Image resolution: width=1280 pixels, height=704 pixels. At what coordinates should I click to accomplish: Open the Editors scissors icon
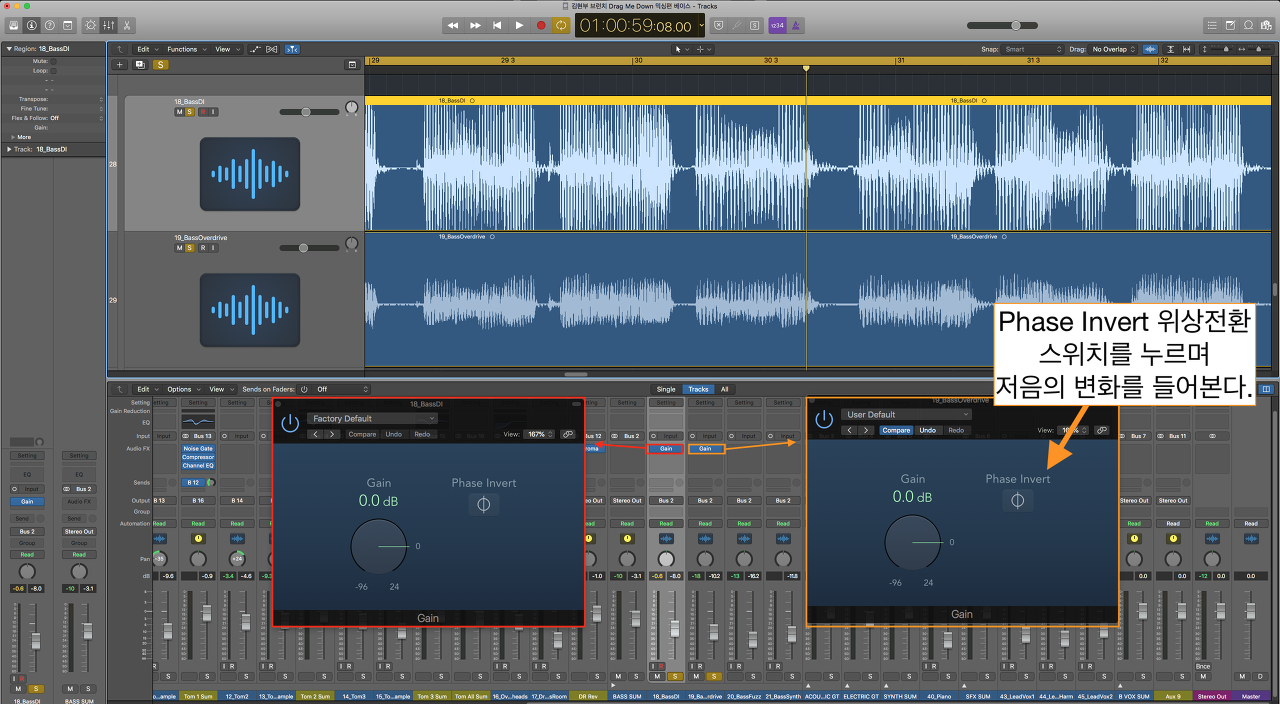[x=128, y=24]
